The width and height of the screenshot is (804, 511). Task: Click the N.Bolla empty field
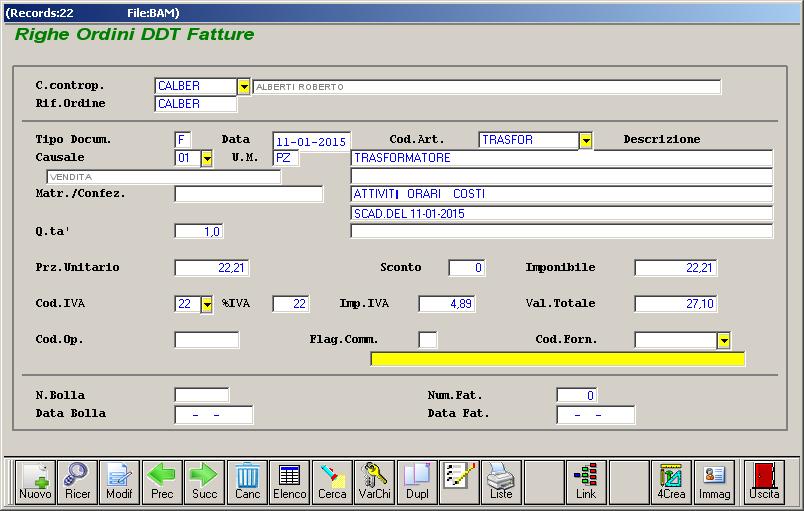pos(202,395)
